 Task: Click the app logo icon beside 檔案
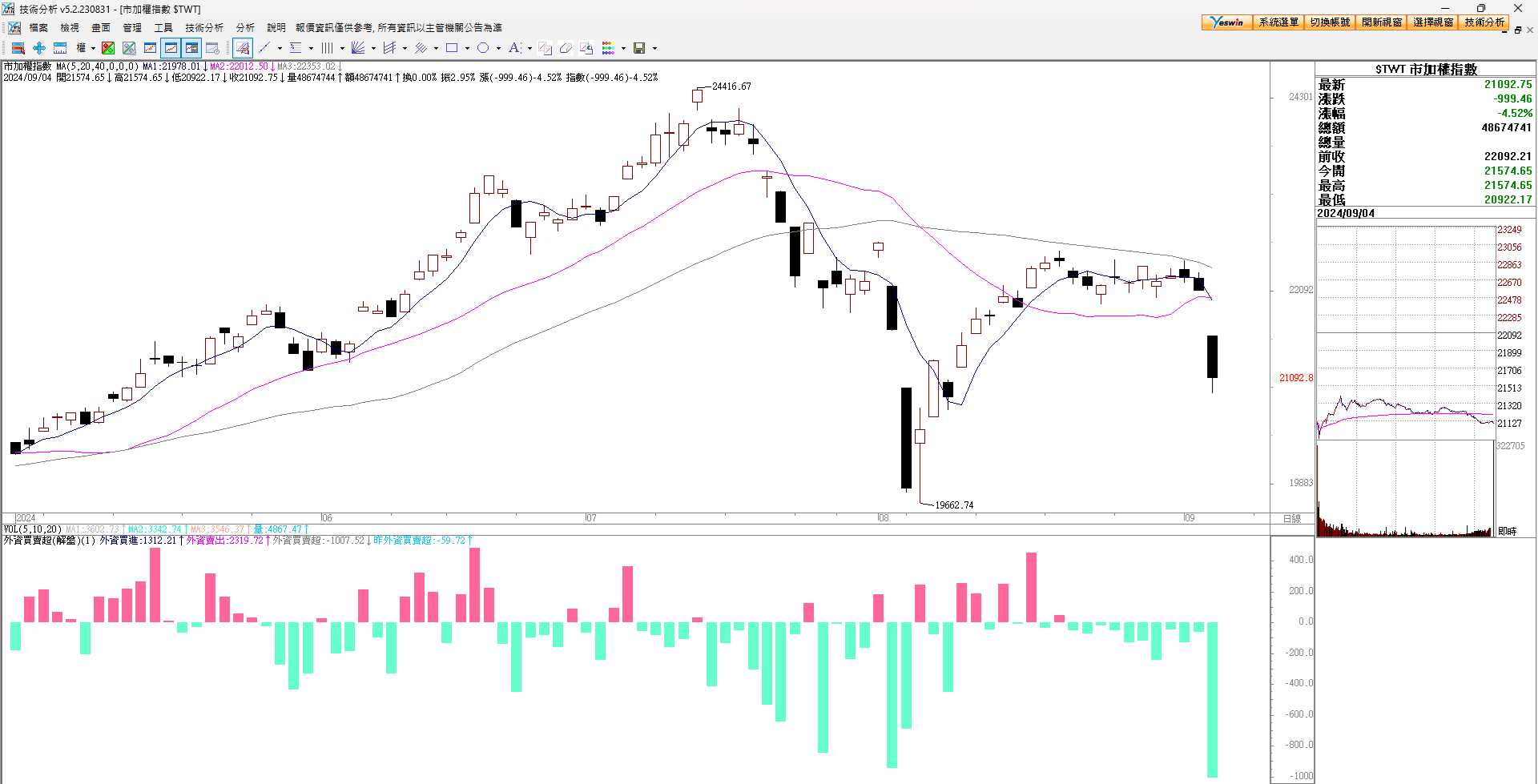point(14,28)
